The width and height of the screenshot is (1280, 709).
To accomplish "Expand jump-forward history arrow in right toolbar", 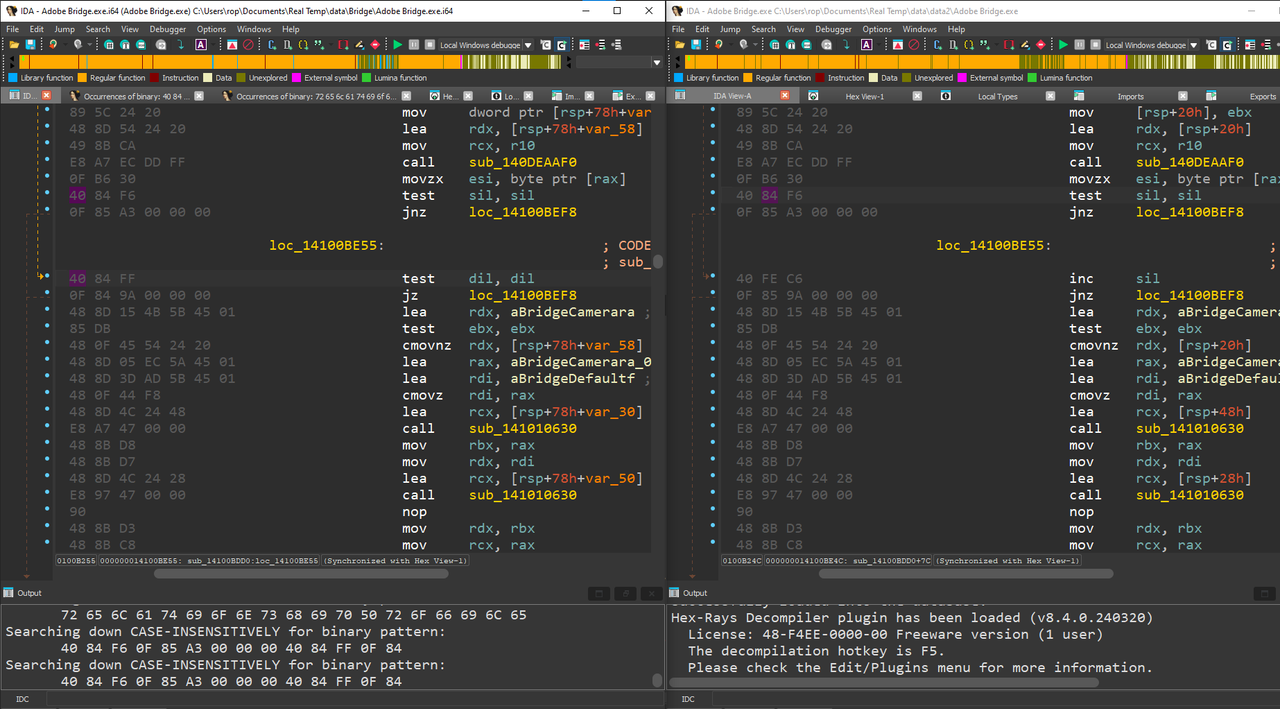I will tap(755, 45).
